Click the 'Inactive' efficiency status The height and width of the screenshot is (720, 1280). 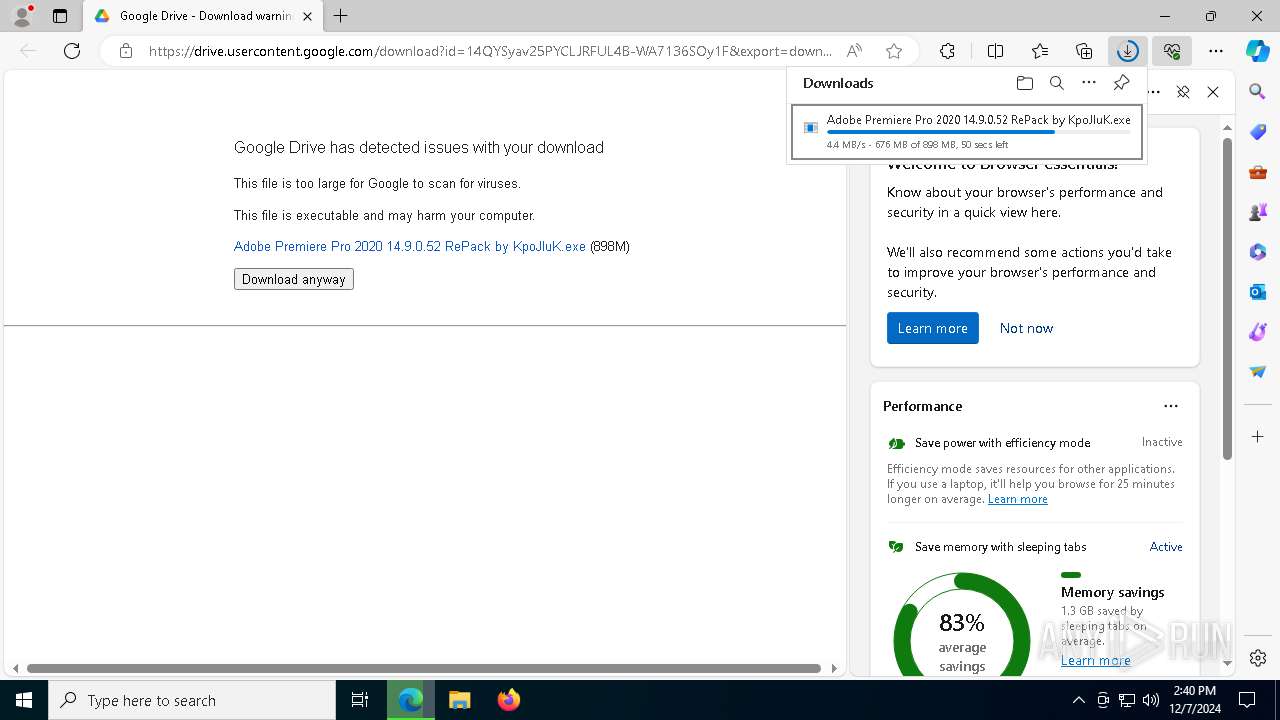(1162, 442)
